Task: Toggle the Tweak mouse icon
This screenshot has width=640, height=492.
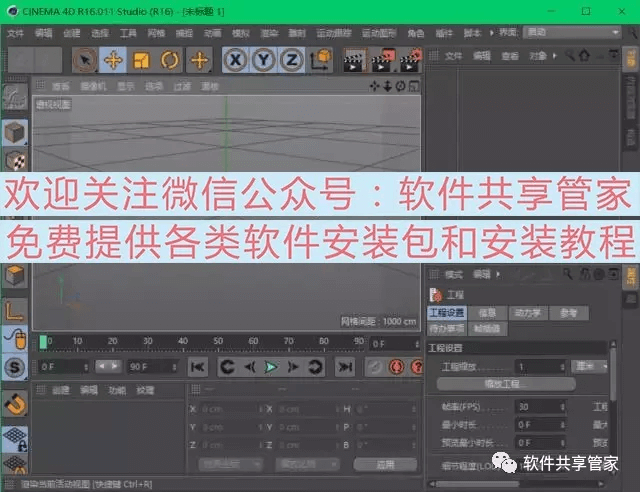Action: [15, 338]
